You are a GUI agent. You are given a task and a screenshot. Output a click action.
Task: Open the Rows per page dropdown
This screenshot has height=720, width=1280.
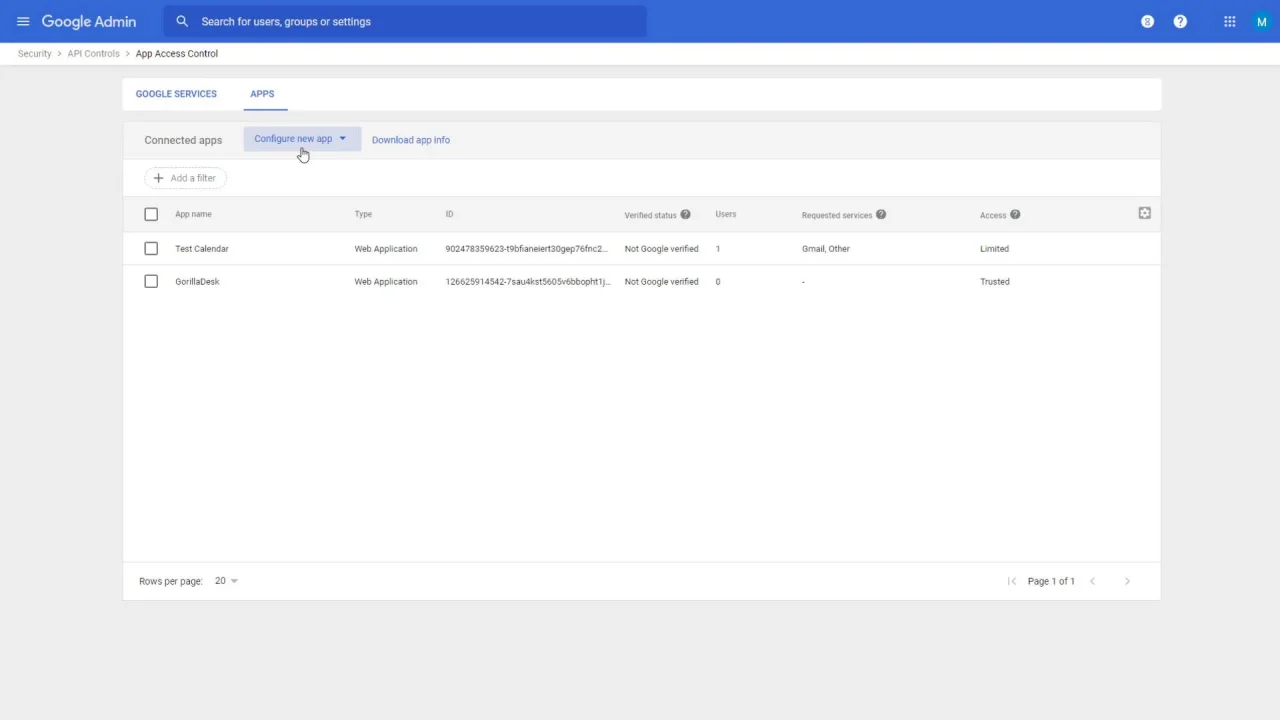click(227, 581)
